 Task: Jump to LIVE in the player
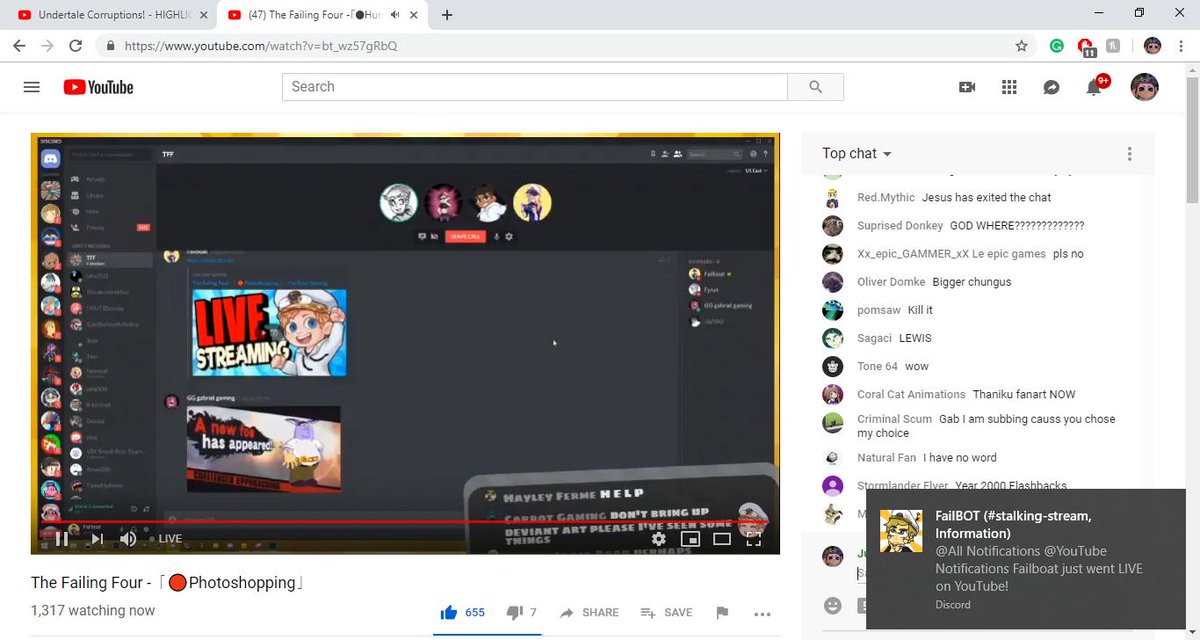pos(164,539)
